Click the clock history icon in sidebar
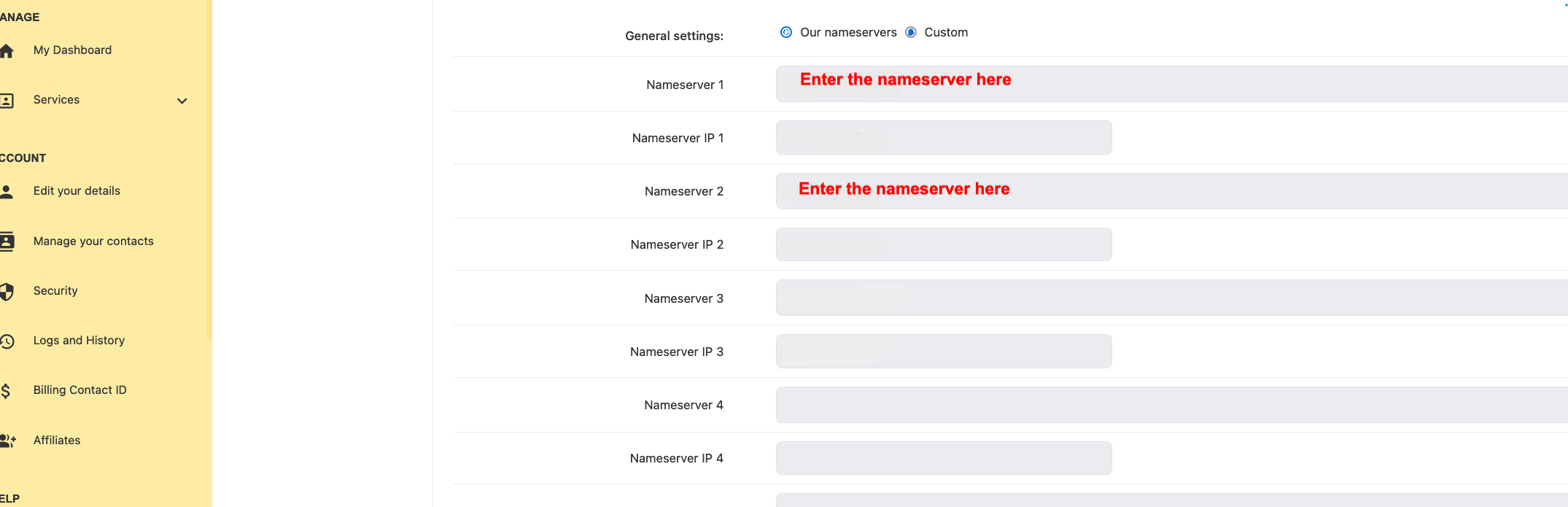The image size is (1568, 507). (7, 341)
